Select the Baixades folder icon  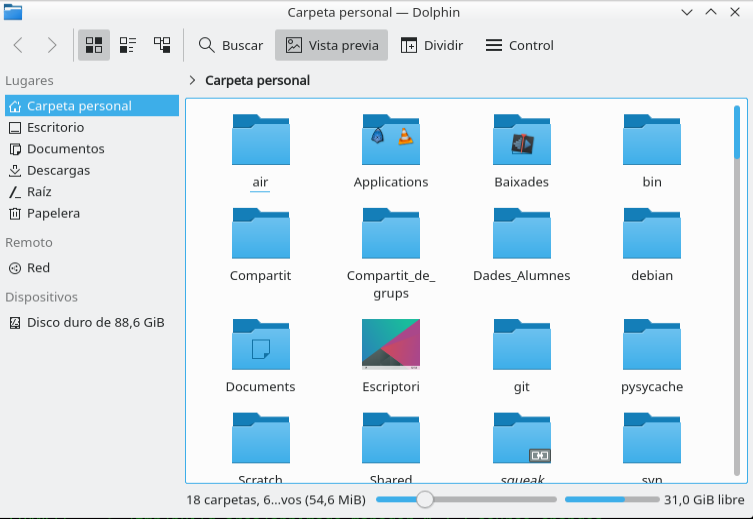[x=522, y=139]
